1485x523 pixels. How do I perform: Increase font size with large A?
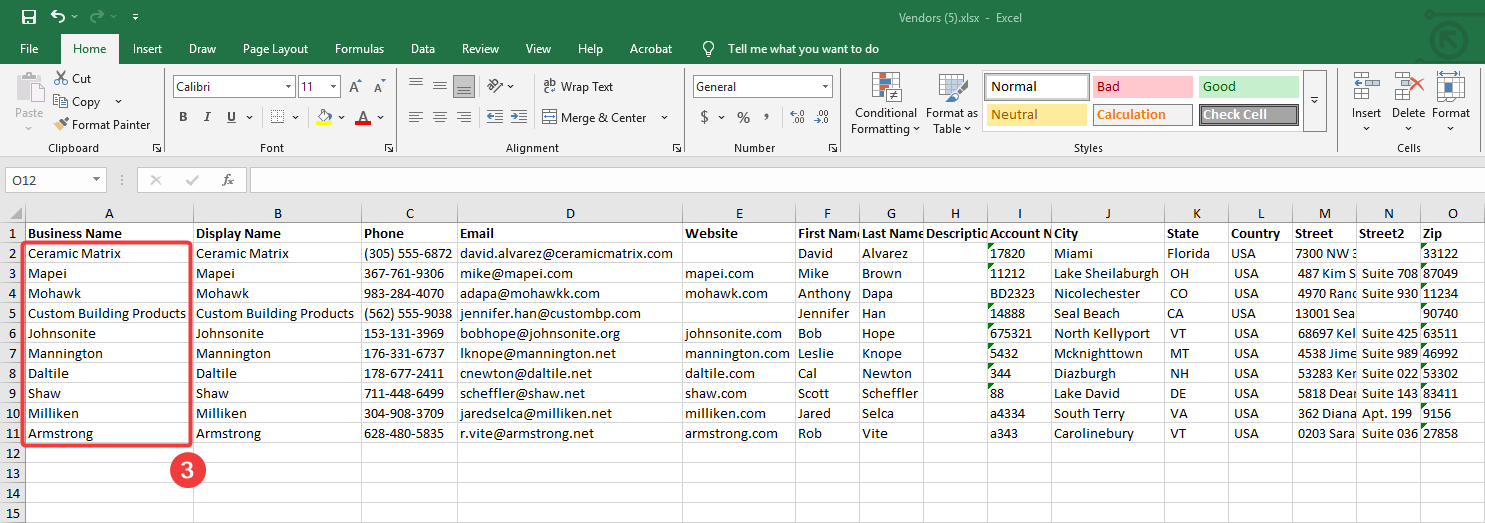coord(355,87)
